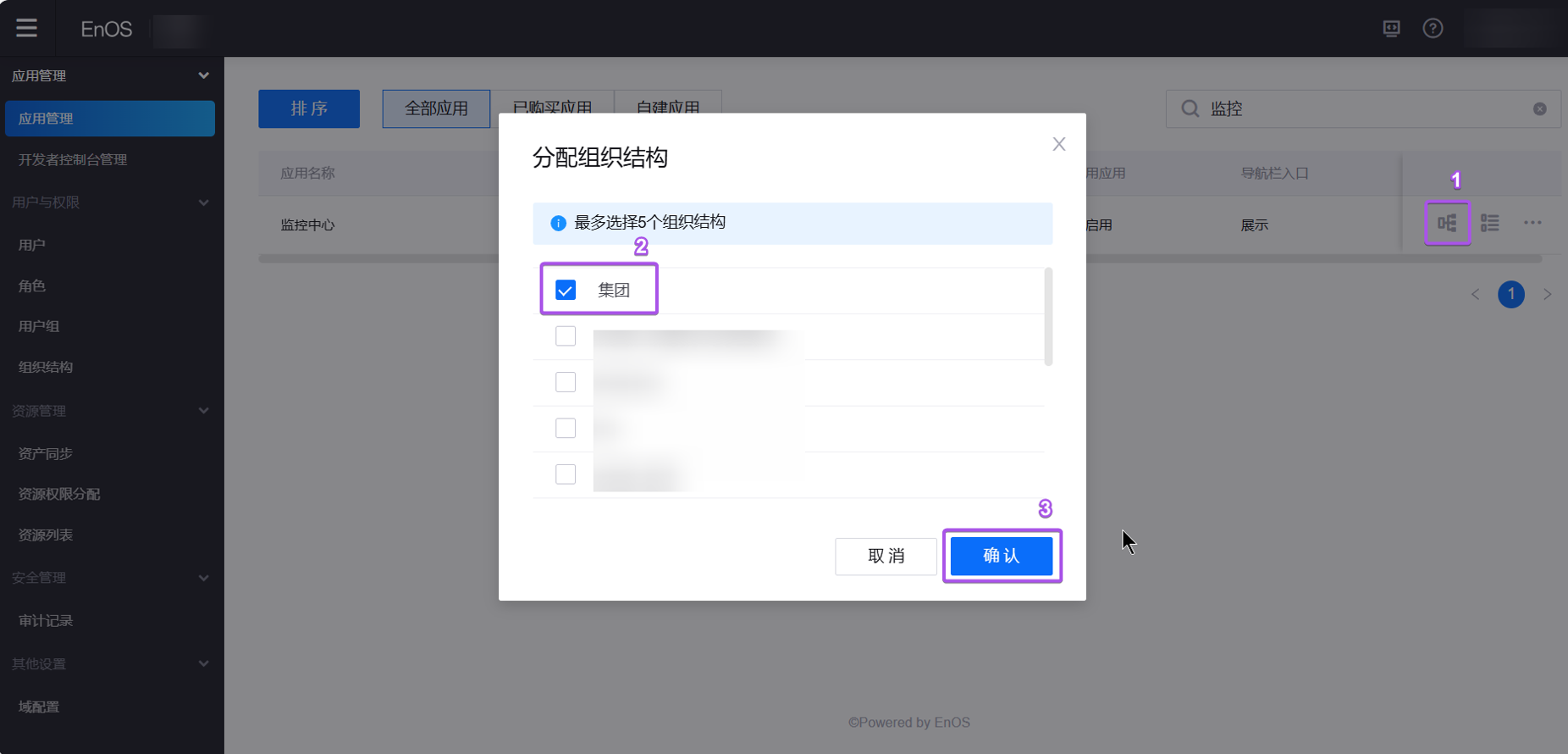
Task: Click the 确认 button
Action: (x=1002, y=556)
